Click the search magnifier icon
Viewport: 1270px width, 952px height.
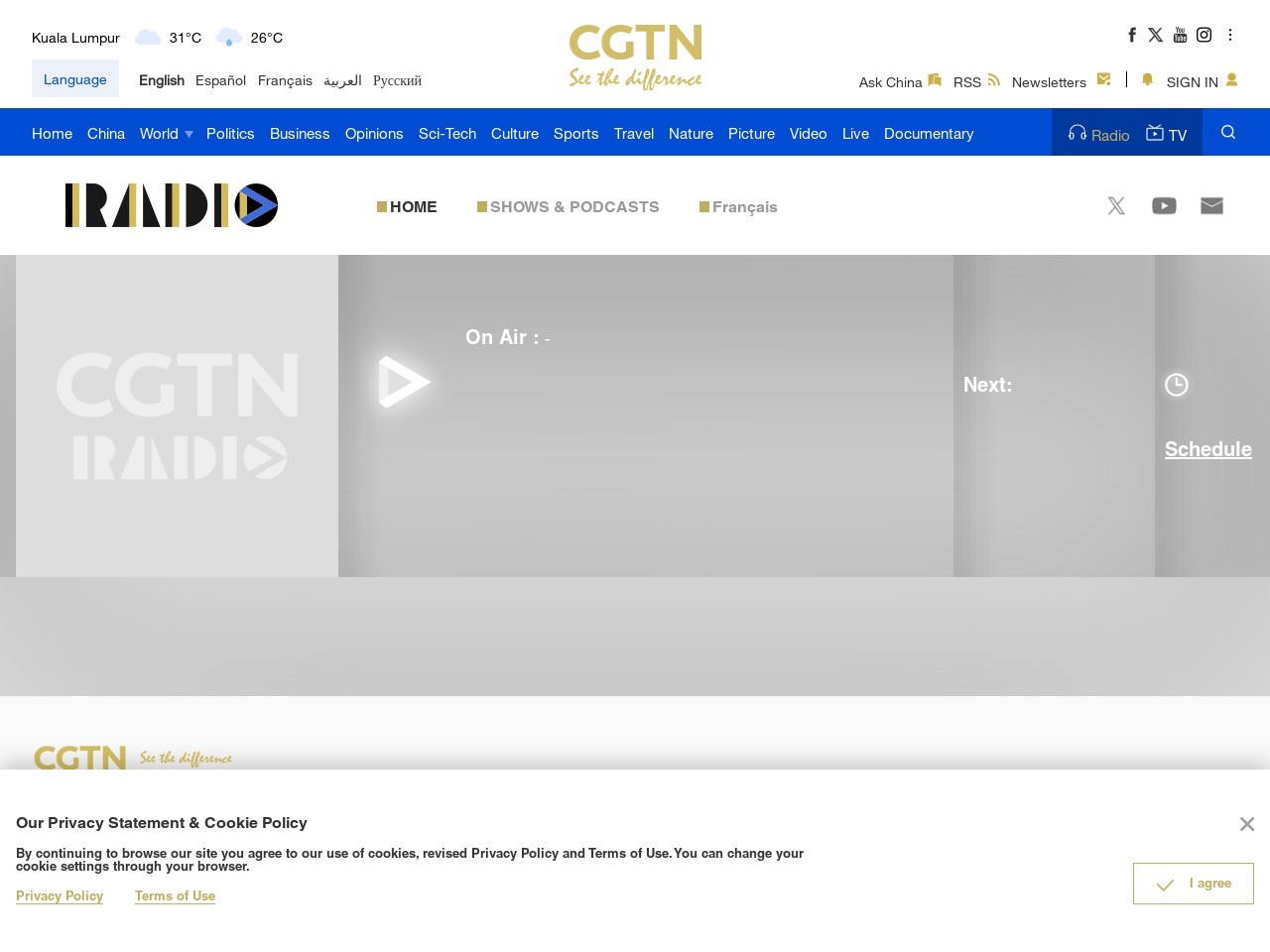1227,133
